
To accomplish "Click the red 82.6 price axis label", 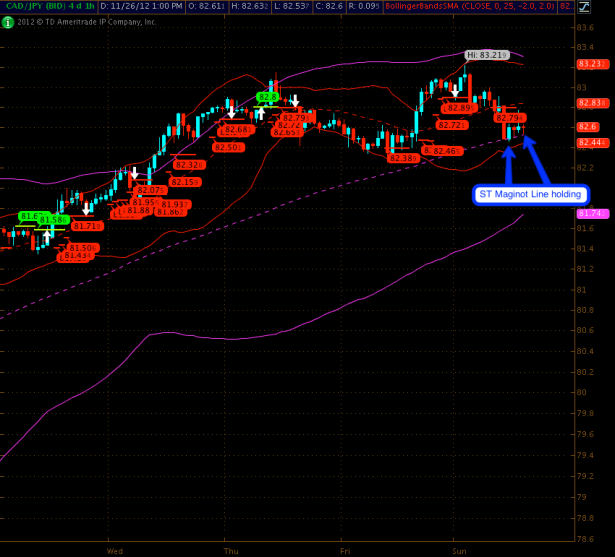I will pyautogui.click(x=587, y=127).
